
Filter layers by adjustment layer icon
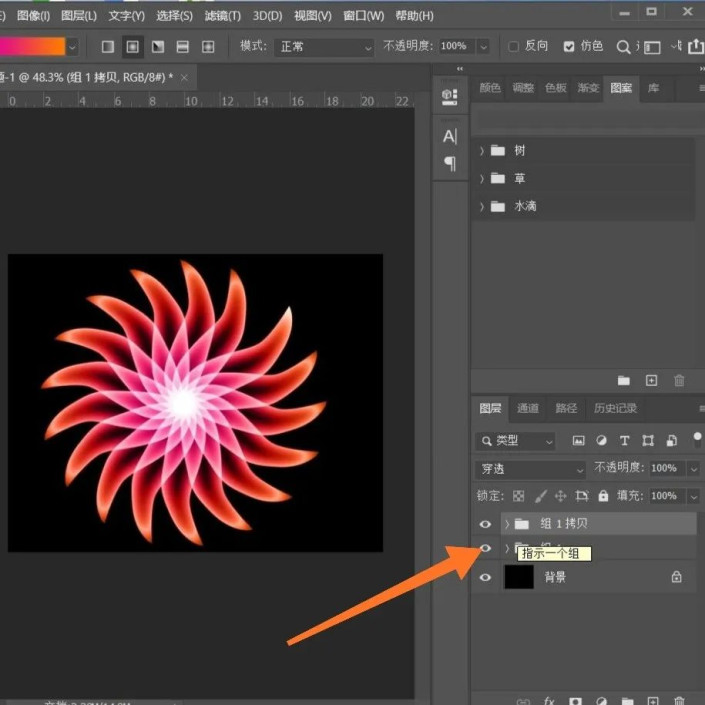tap(601, 441)
